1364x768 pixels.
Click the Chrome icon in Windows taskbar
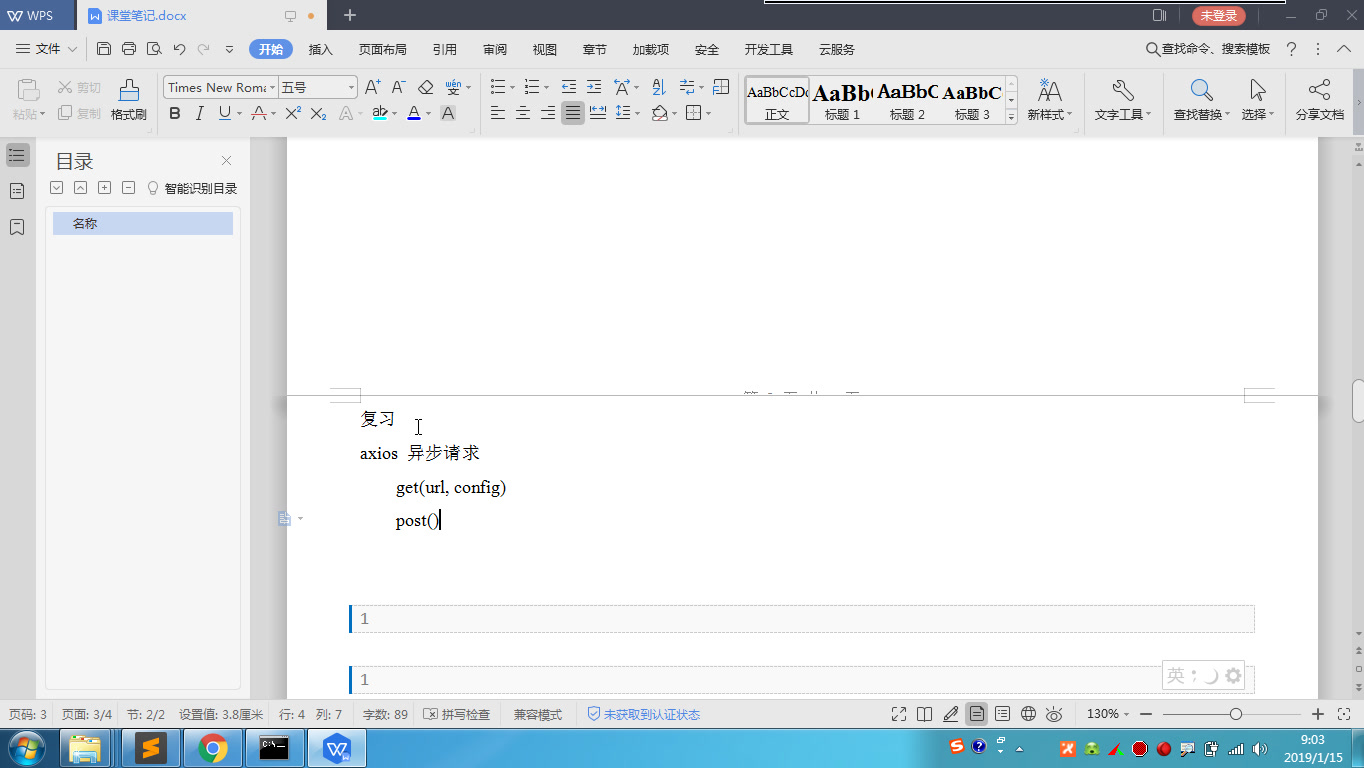pos(212,748)
